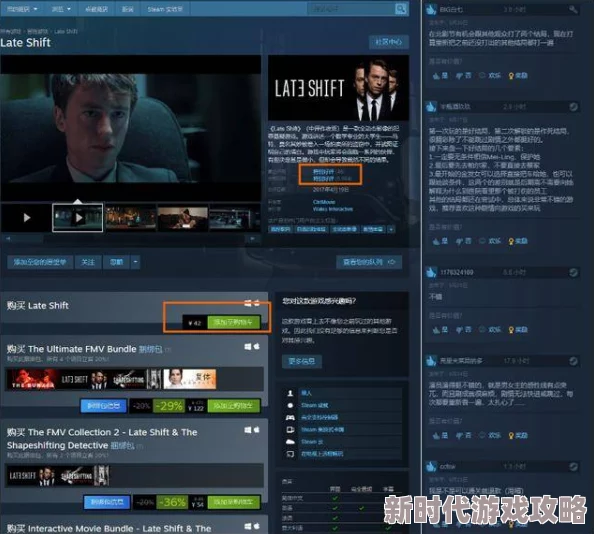
Task: Click Shapeshifting Detective image in FMV Collection 2
Action: point(85,476)
